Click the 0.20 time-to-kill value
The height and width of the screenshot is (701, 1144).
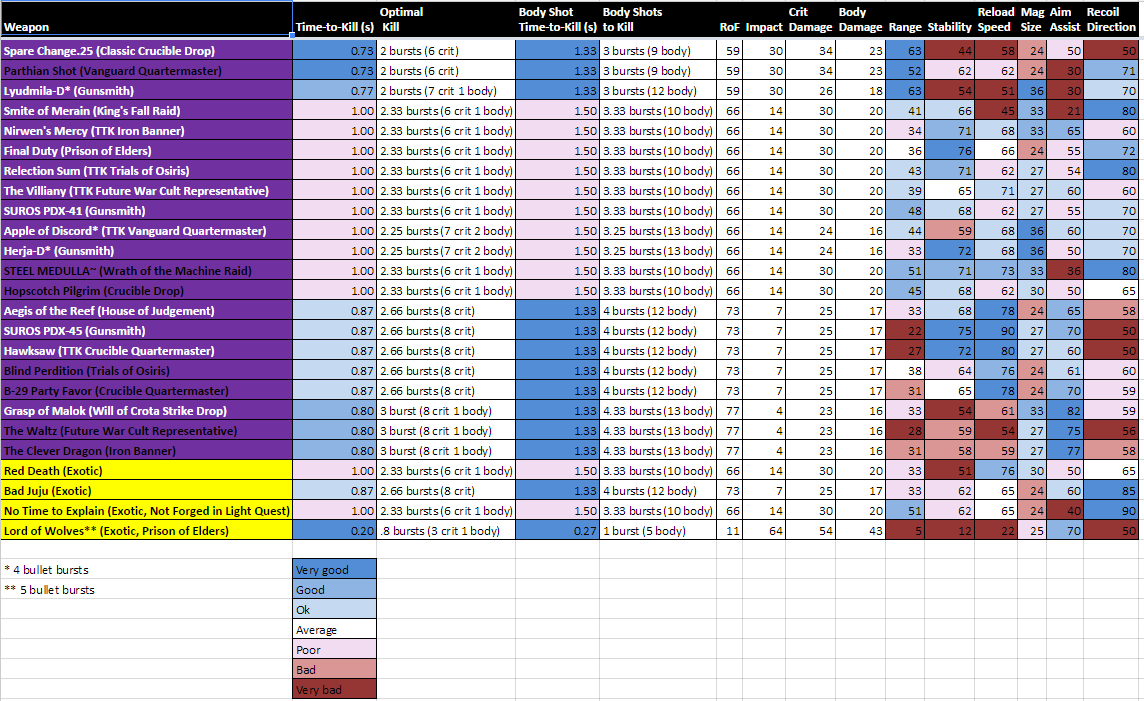(335, 530)
